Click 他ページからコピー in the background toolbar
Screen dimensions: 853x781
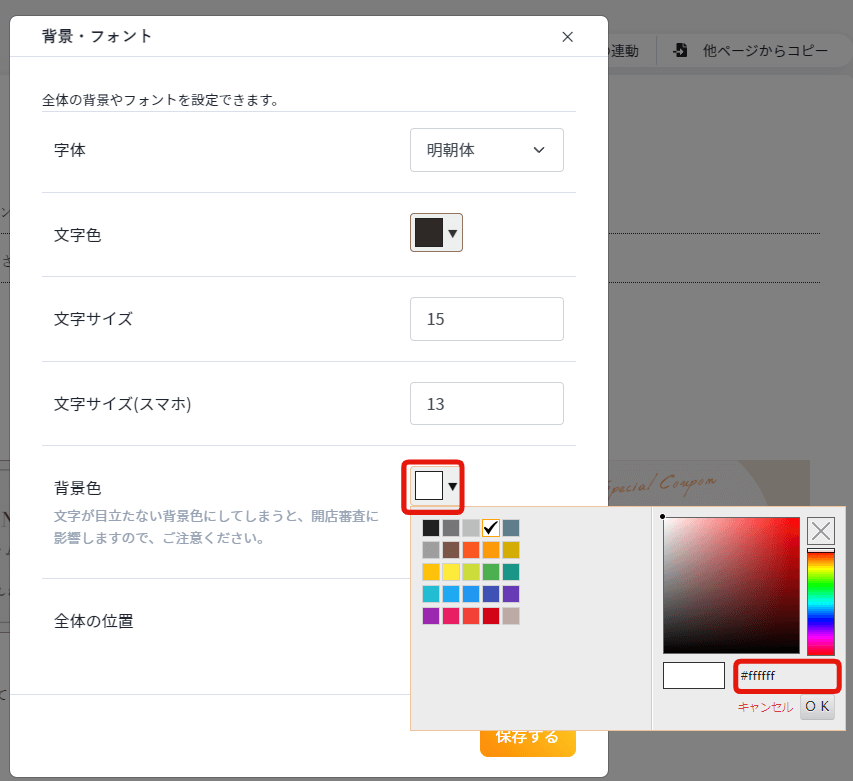765,51
